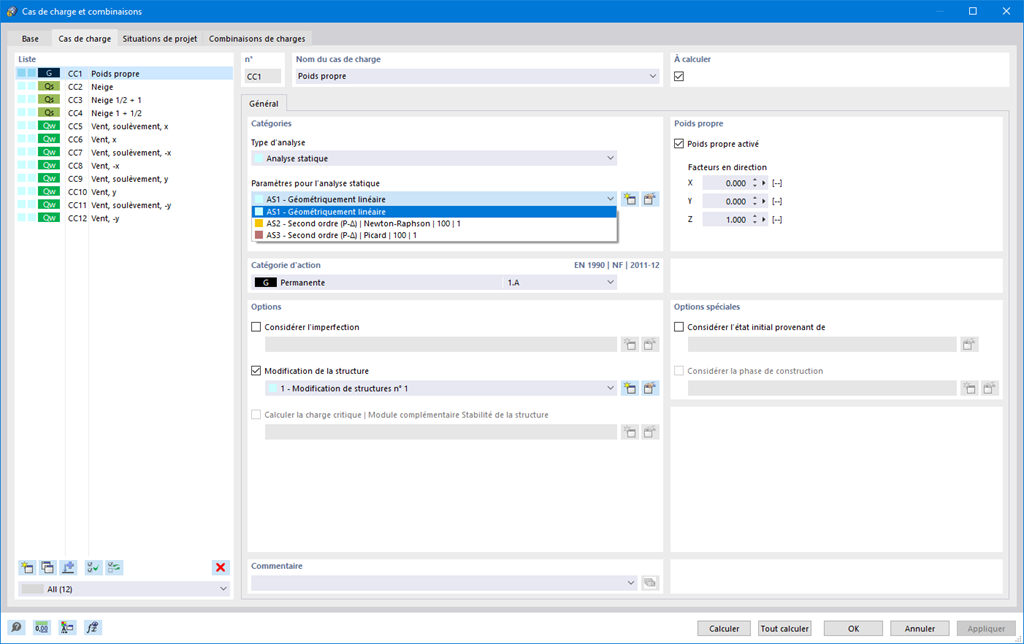Click new critical load settings icon

point(630,432)
